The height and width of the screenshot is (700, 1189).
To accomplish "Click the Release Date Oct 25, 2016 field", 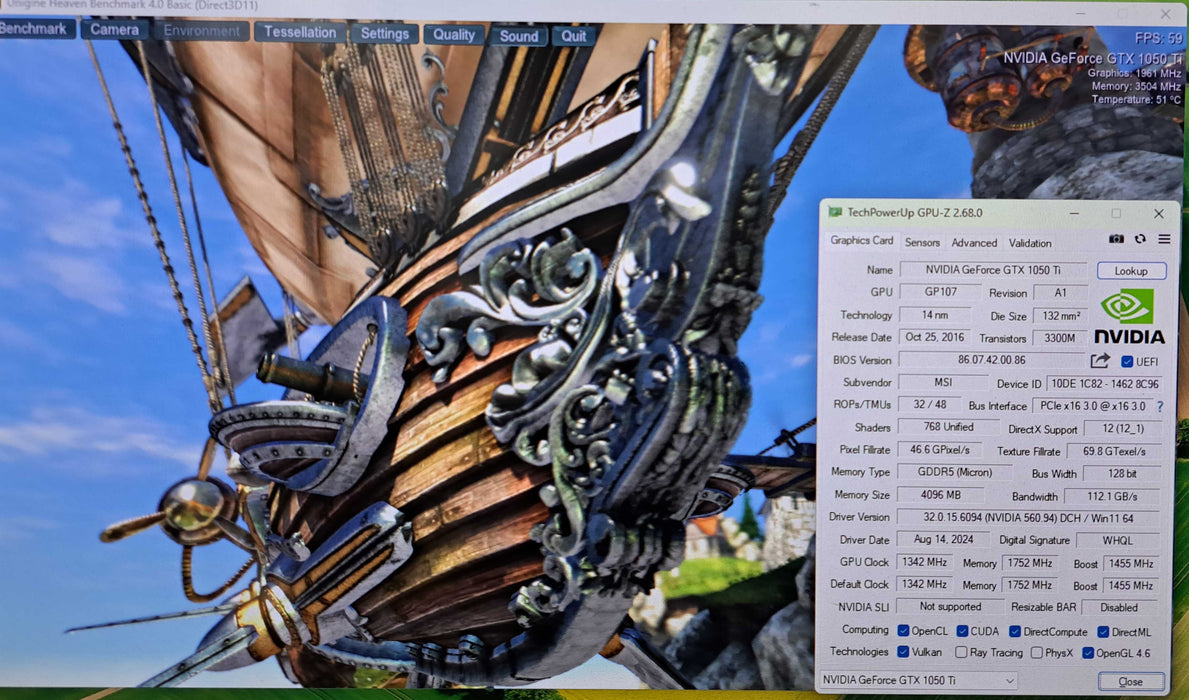I will 934,337.
